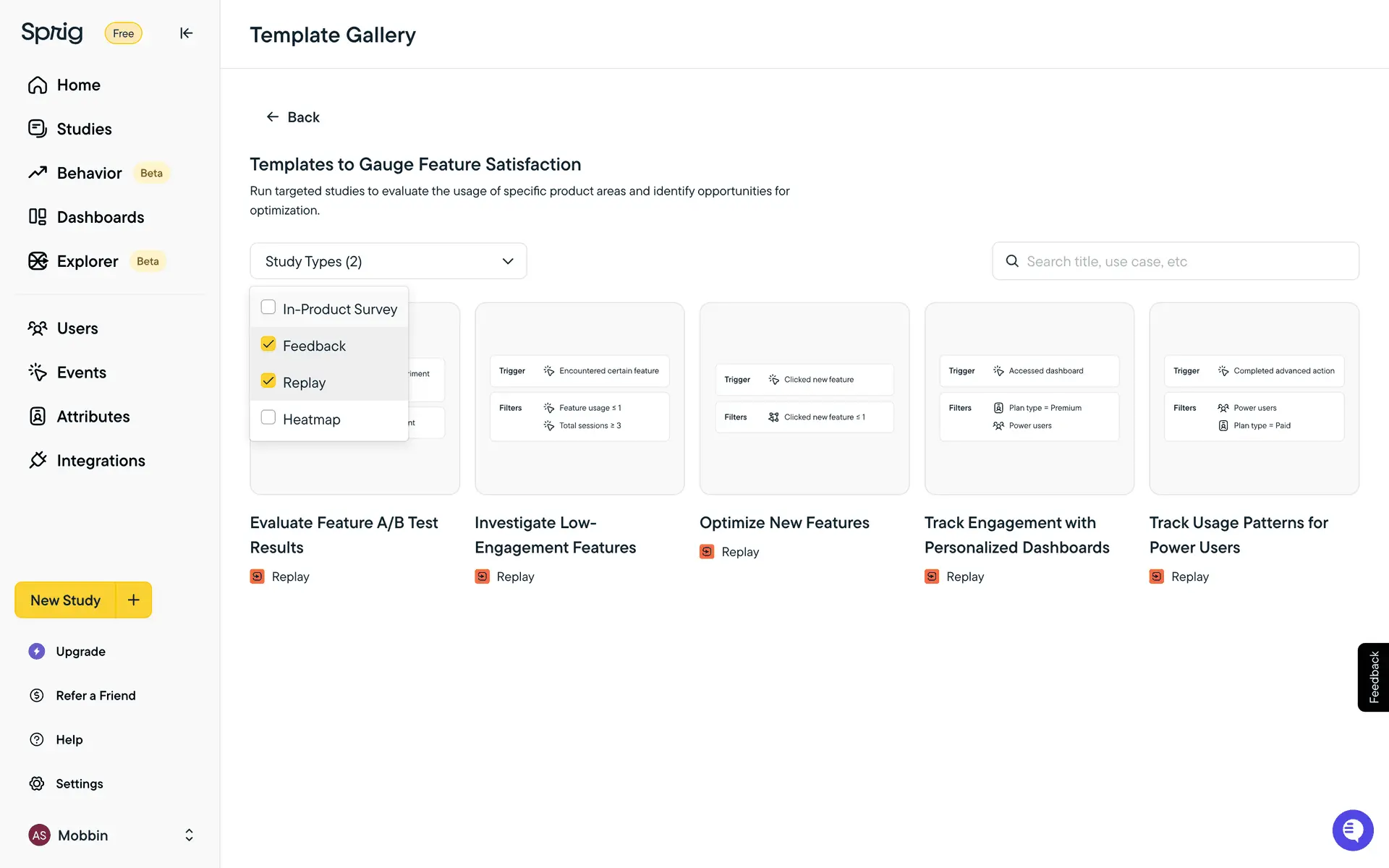Open the Optimize New Features template thumbnail
Viewport: 1389px width, 868px height.
pyautogui.click(x=804, y=399)
